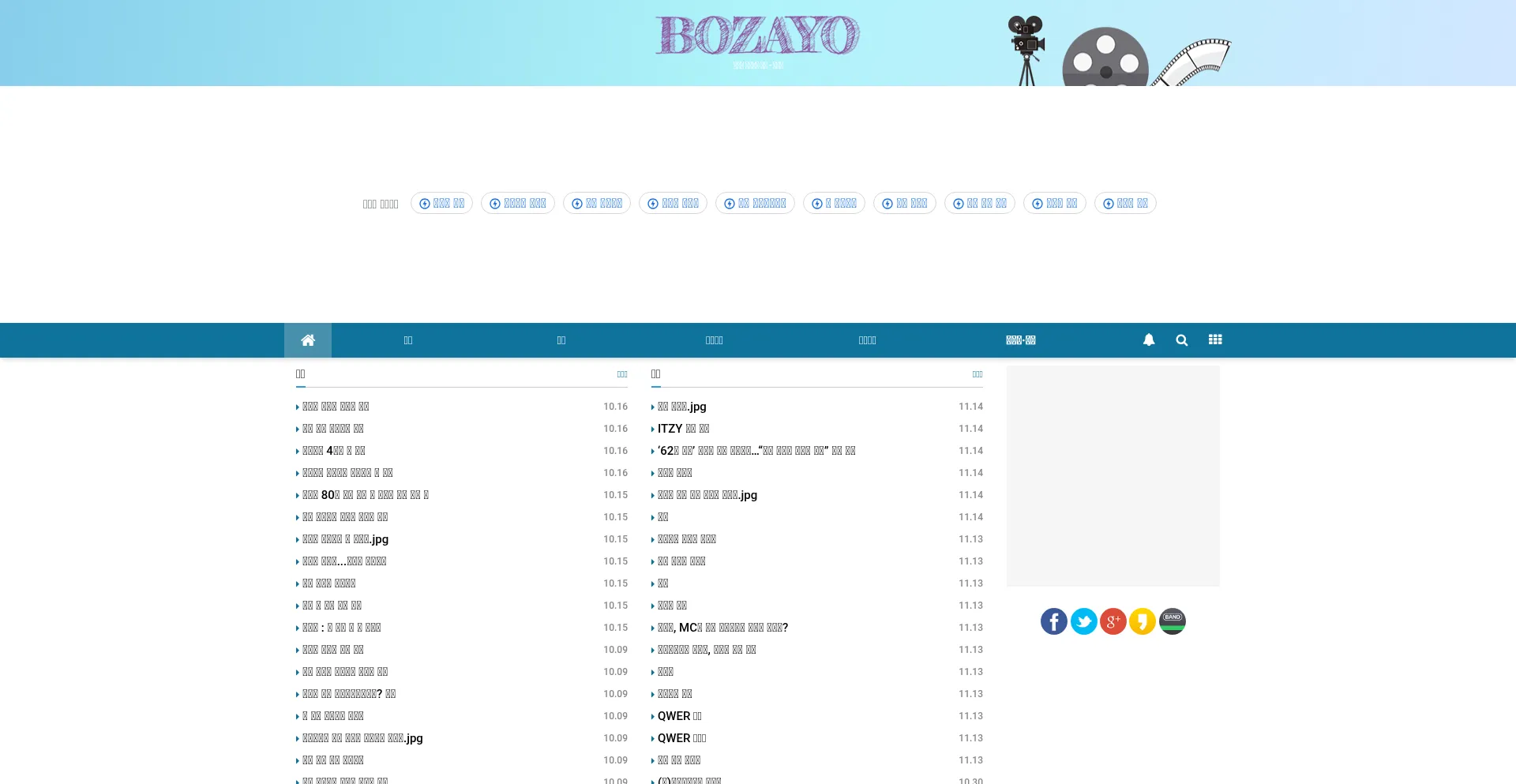The width and height of the screenshot is (1516, 784).
Task: Share via the Facebook icon
Action: tap(1054, 621)
